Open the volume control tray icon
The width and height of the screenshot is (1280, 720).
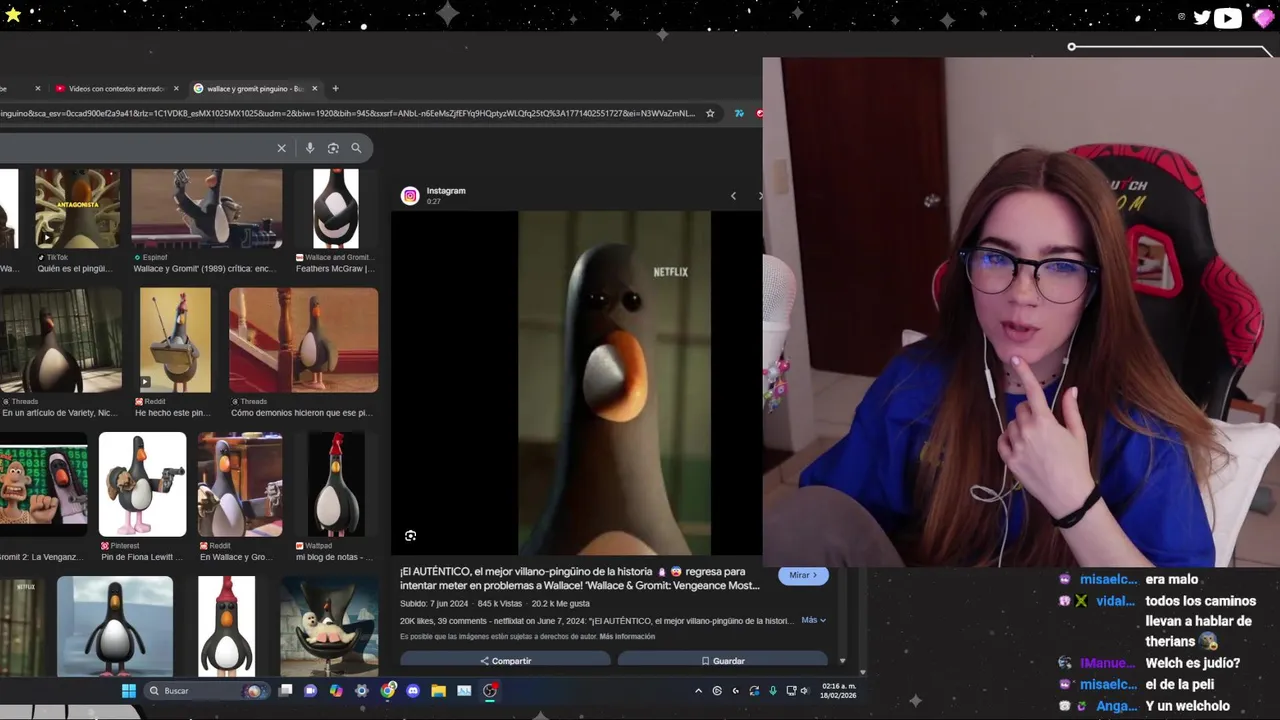tap(804, 690)
